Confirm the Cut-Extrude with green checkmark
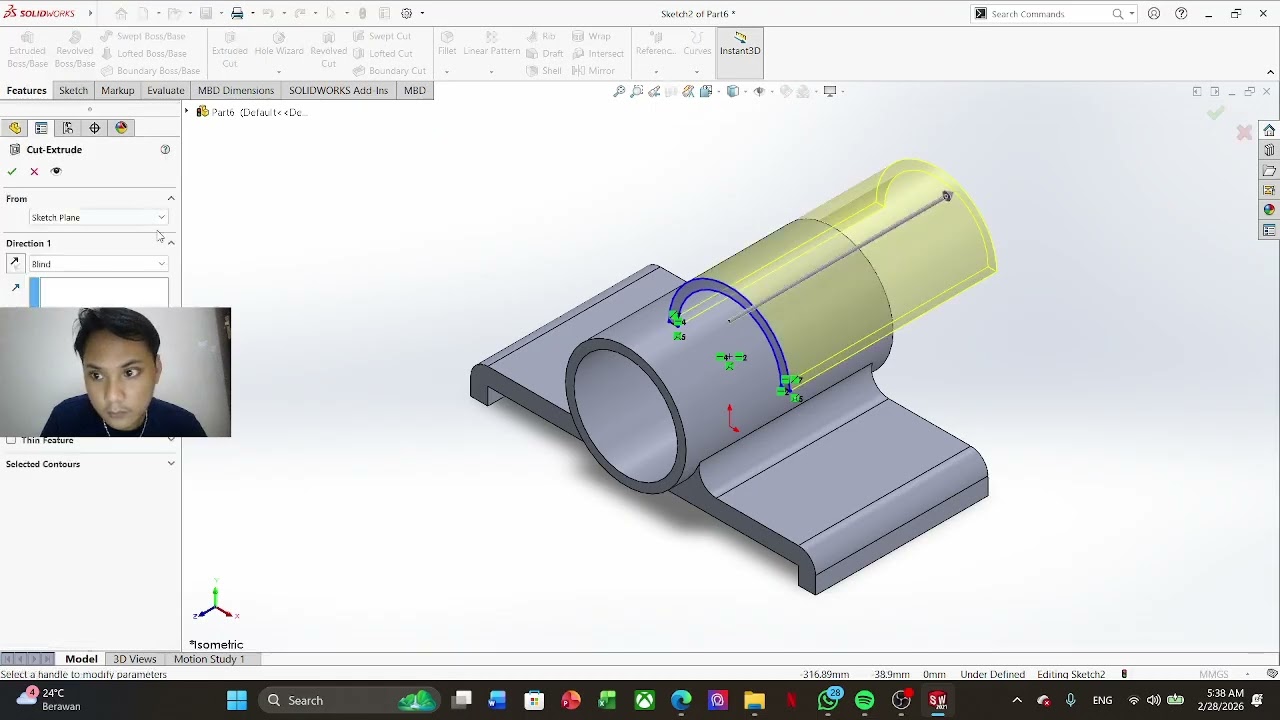The width and height of the screenshot is (1280, 720). 12,171
